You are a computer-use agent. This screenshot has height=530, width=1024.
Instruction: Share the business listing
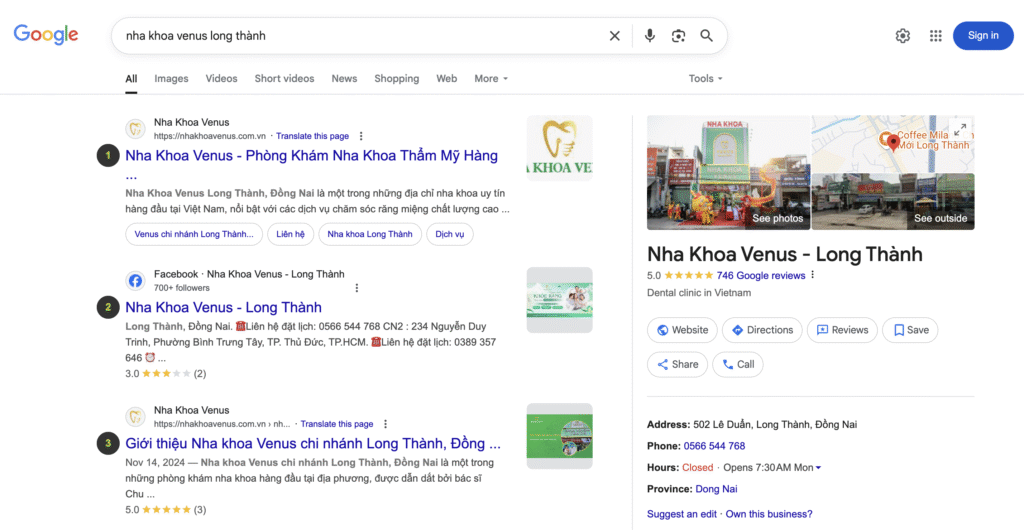pyautogui.click(x=677, y=364)
